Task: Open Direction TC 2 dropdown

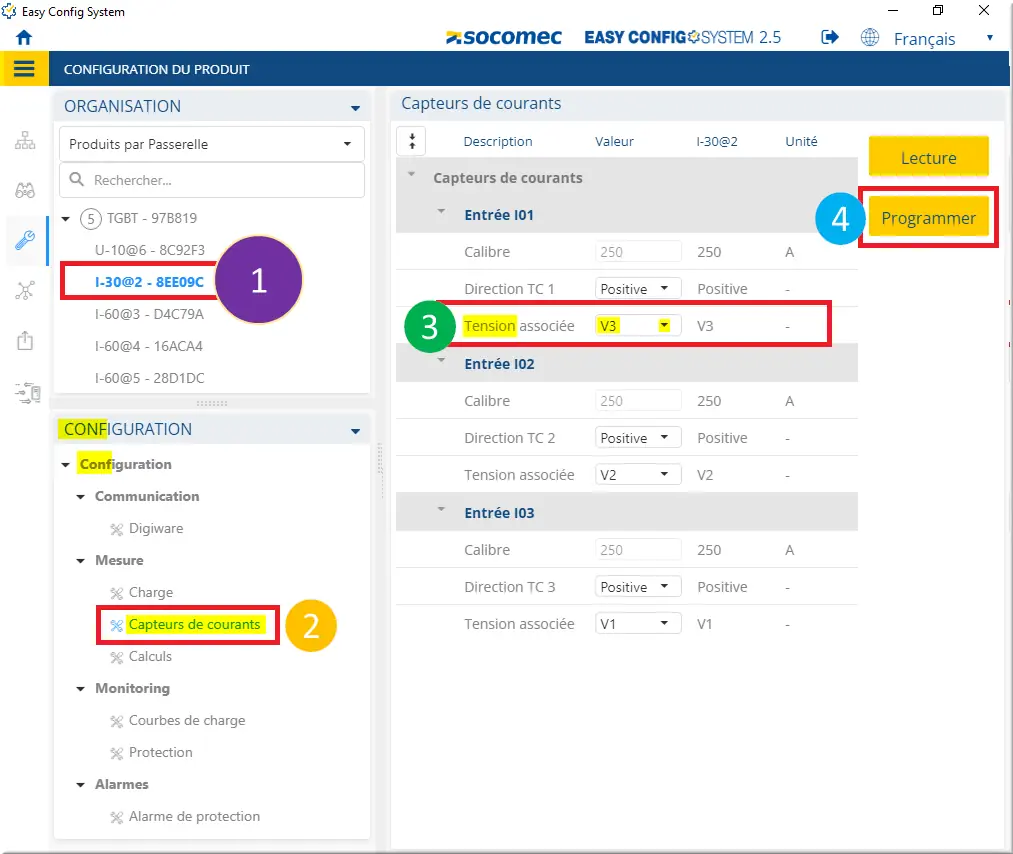Action: pyautogui.click(x=637, y=438)
